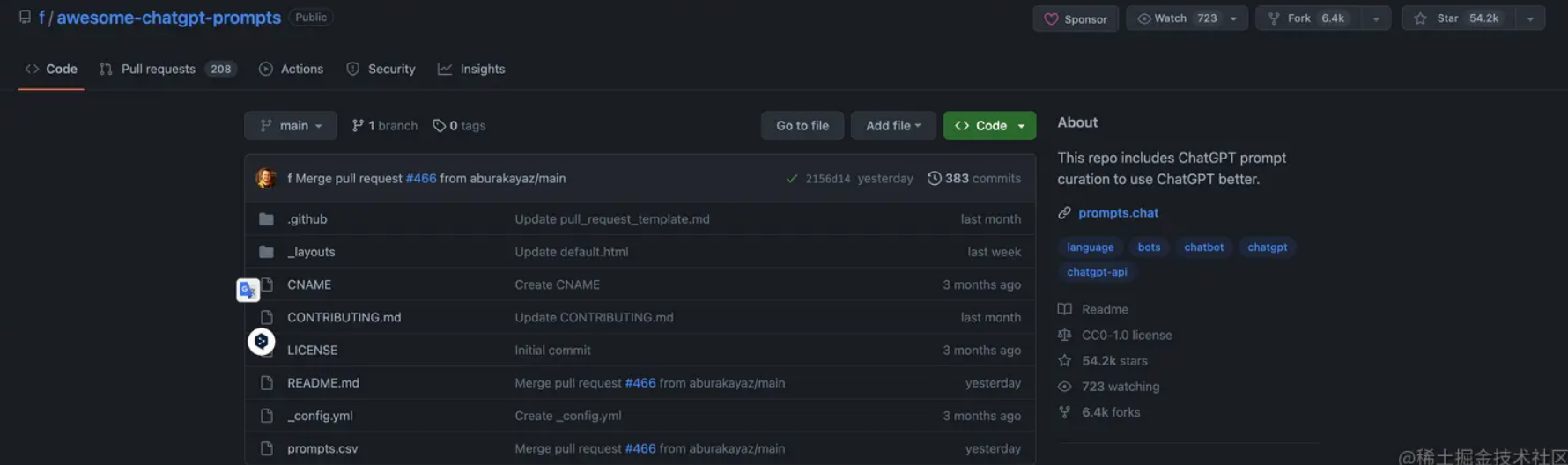Click the commits history clock icon

[x=934, y=179]
